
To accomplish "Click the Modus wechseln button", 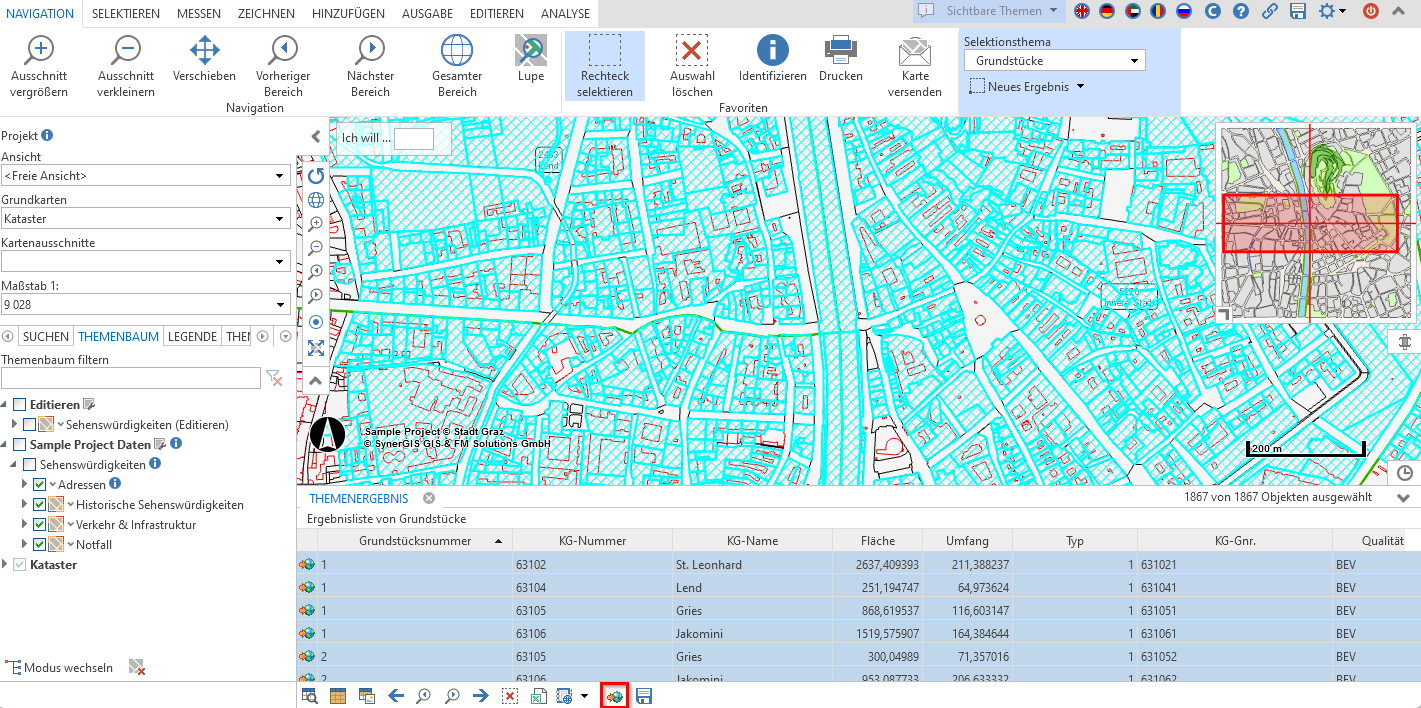I will pos(60,668).
